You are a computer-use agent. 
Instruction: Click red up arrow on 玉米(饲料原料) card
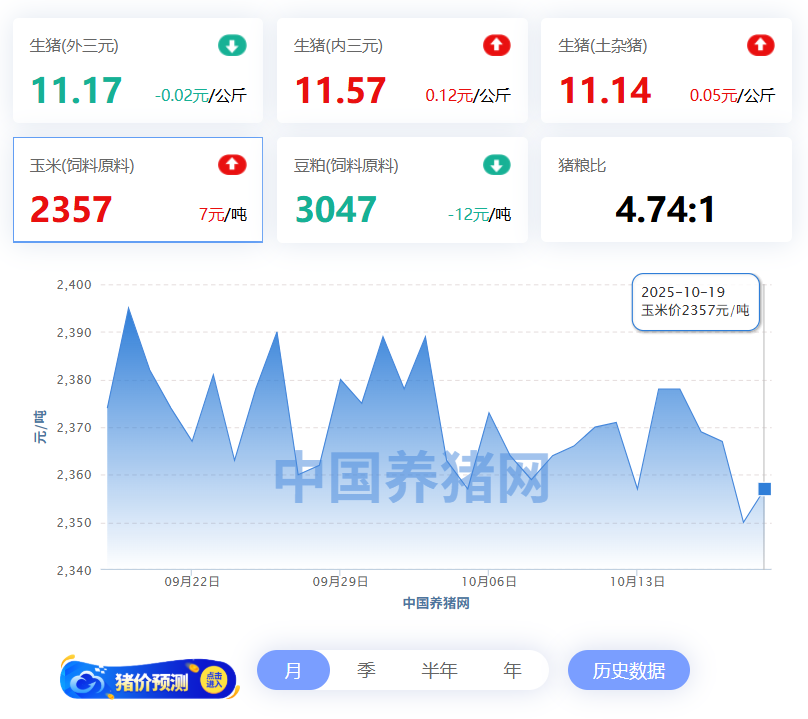pos(232,165)
